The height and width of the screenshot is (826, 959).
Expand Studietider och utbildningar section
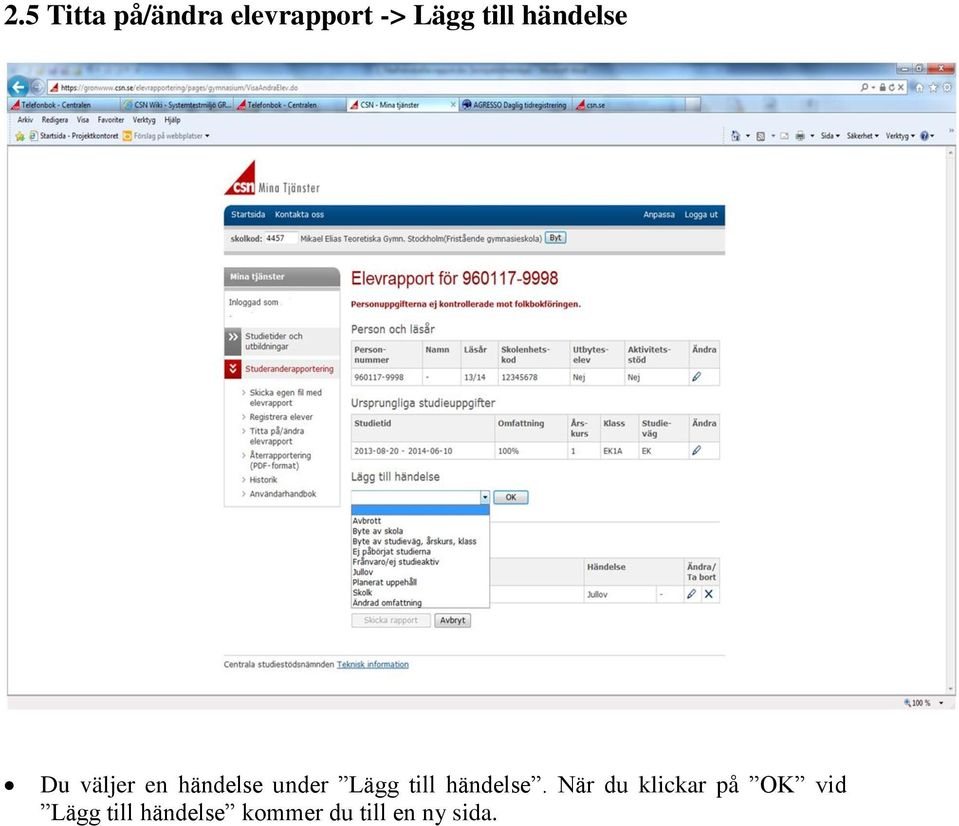(281, 341)
